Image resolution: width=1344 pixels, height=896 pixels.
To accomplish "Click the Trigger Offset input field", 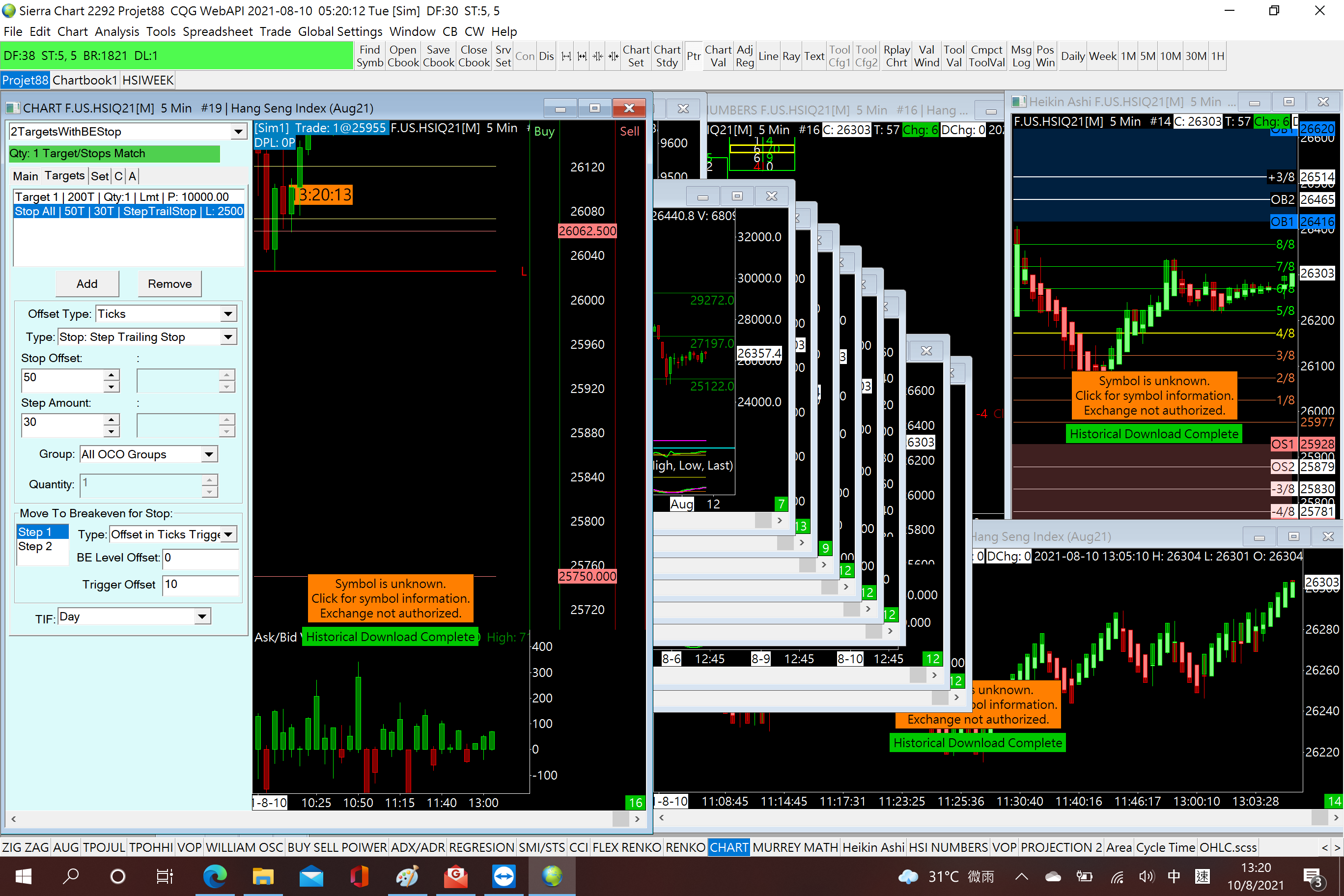I will coord(200,585).
